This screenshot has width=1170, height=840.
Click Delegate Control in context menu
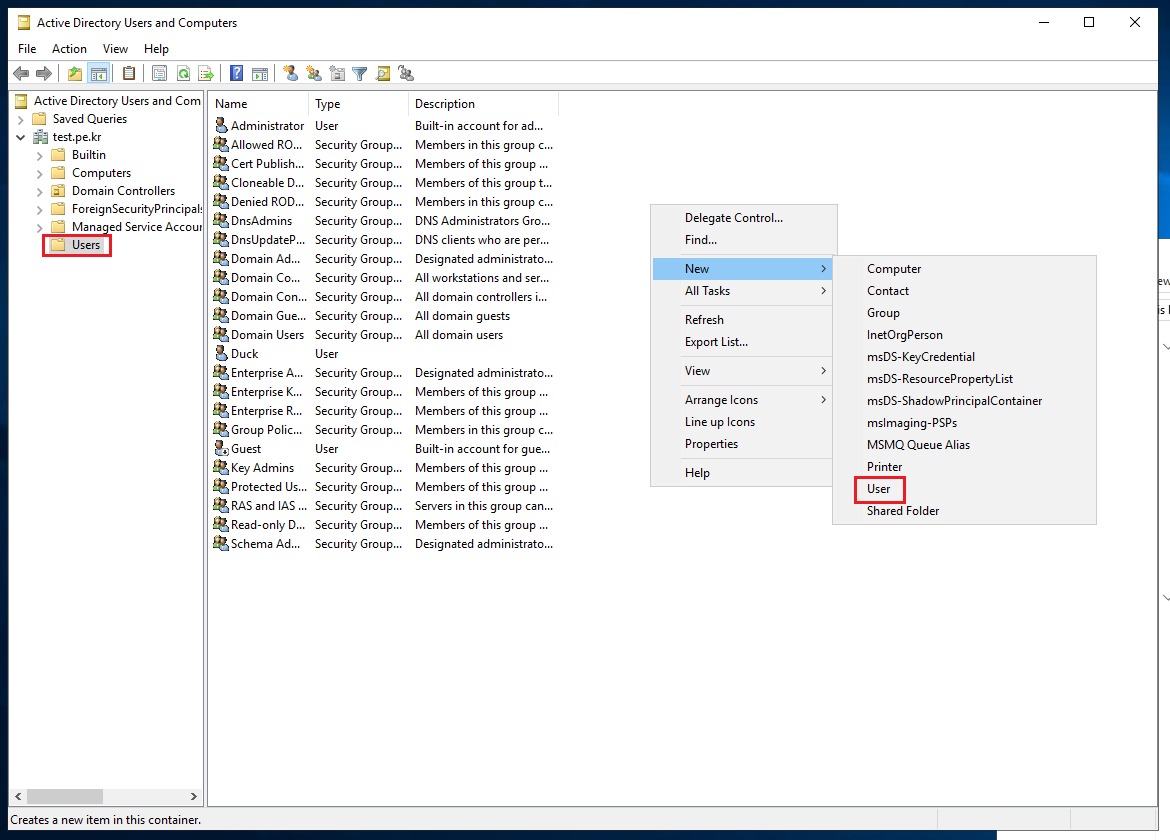tap(742, 218)
